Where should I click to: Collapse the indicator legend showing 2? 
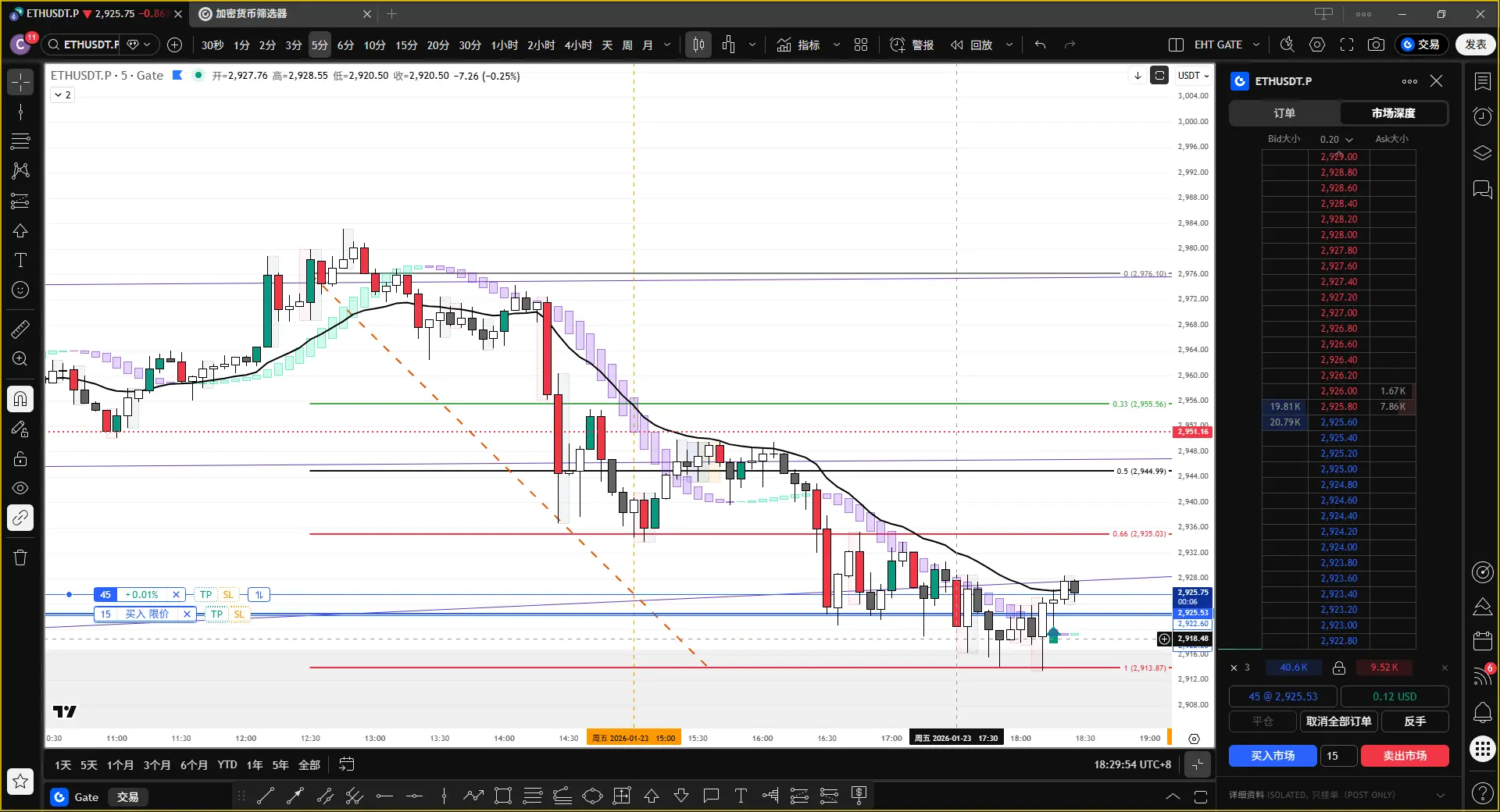tap(63, 95)
